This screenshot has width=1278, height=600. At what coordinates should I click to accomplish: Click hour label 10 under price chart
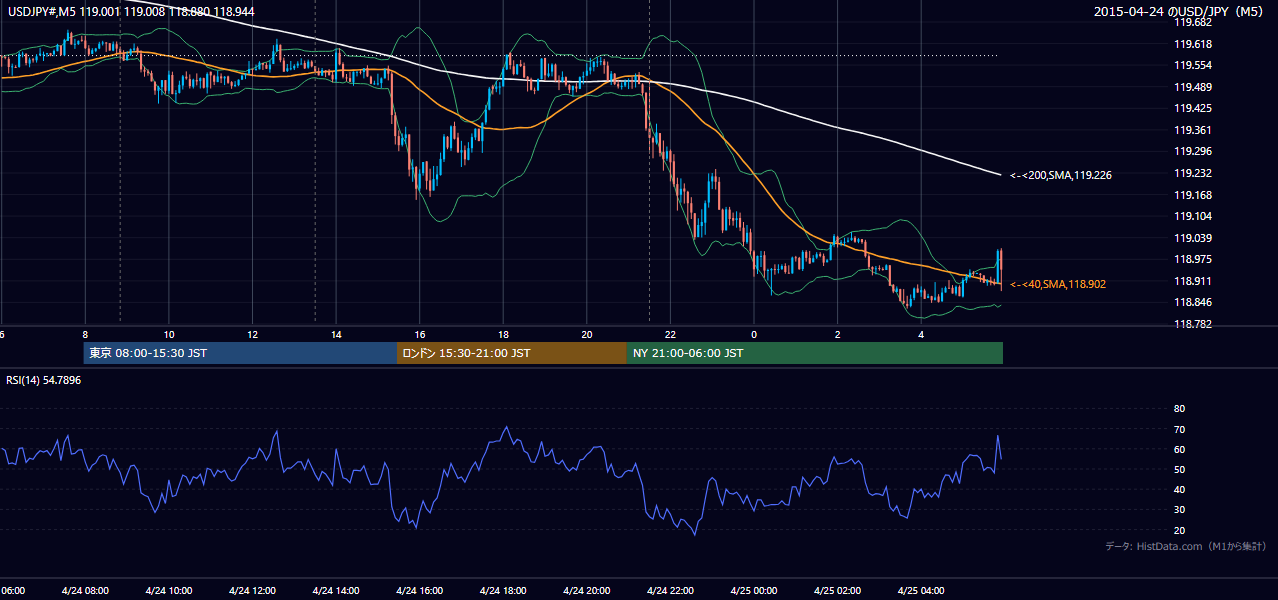169,334
